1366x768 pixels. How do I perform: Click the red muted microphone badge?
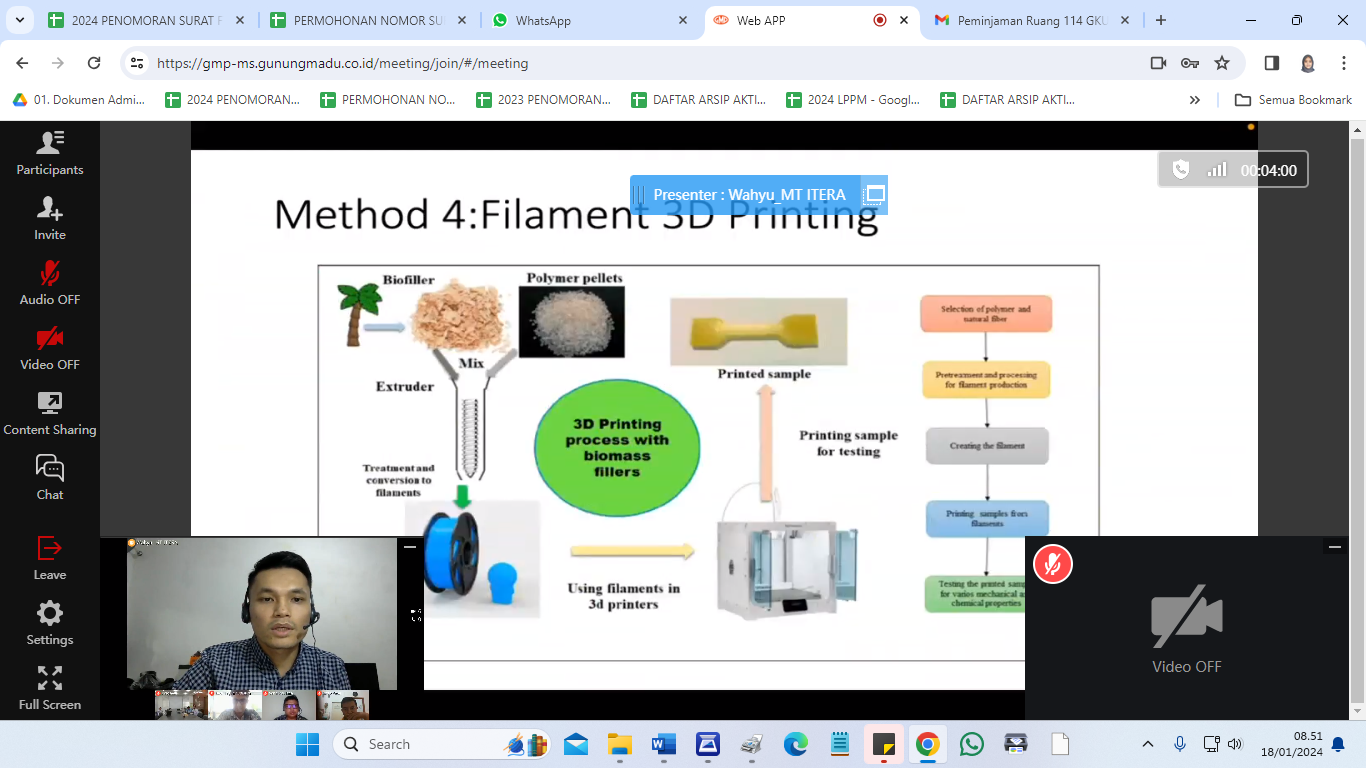point(1052,564)
